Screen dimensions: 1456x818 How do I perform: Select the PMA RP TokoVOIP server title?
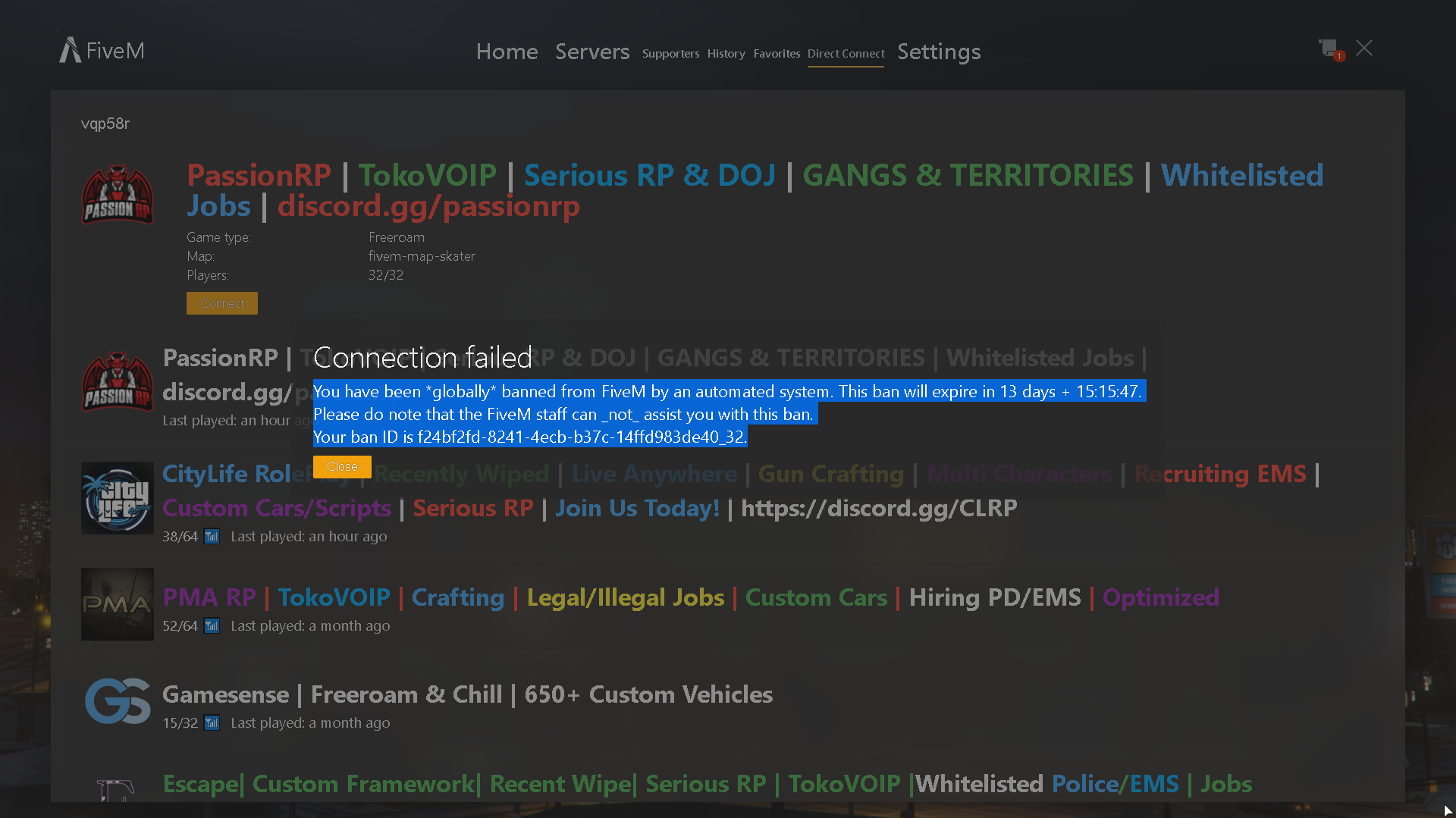pyautogui.click(x=691, y=597)
